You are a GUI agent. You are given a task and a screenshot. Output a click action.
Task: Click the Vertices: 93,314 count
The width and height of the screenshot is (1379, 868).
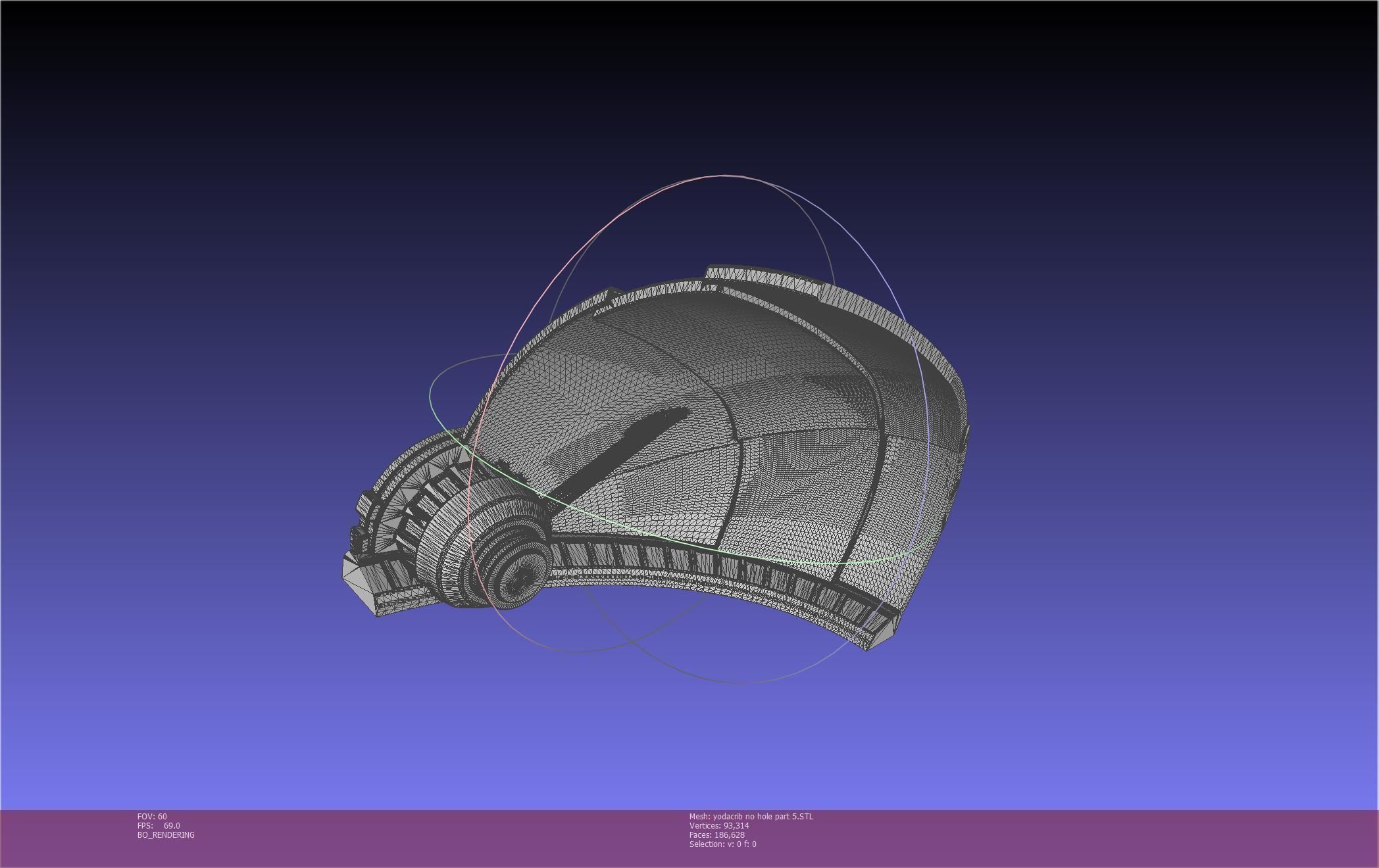[718, 825]
